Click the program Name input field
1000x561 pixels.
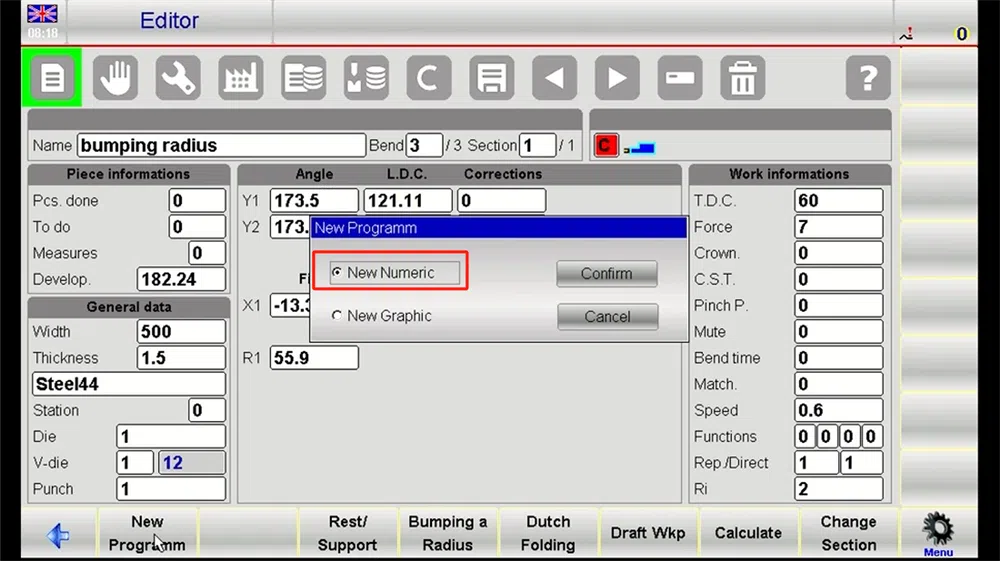[221, 145]
